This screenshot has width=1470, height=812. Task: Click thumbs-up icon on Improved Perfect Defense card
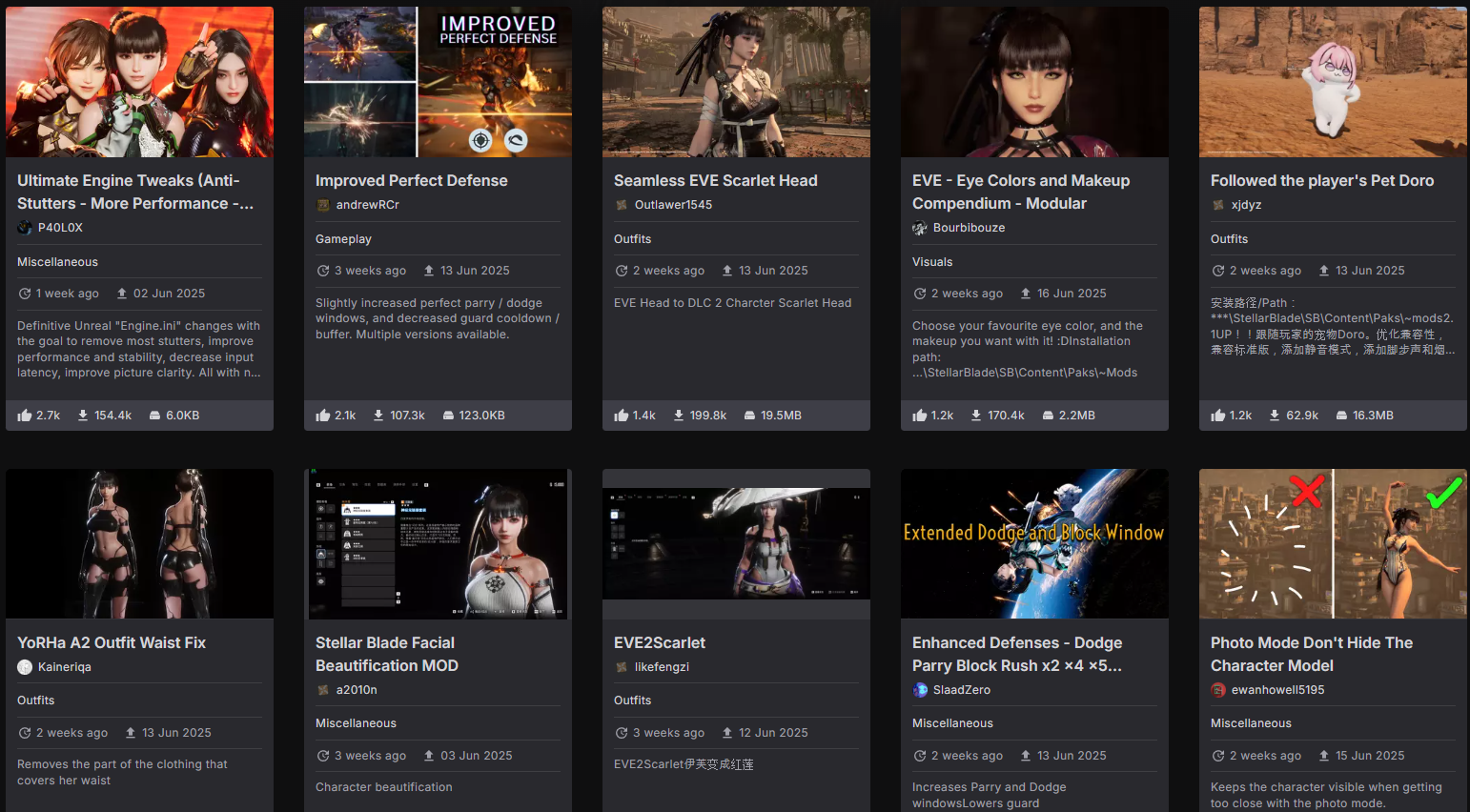tap(323, 416)
